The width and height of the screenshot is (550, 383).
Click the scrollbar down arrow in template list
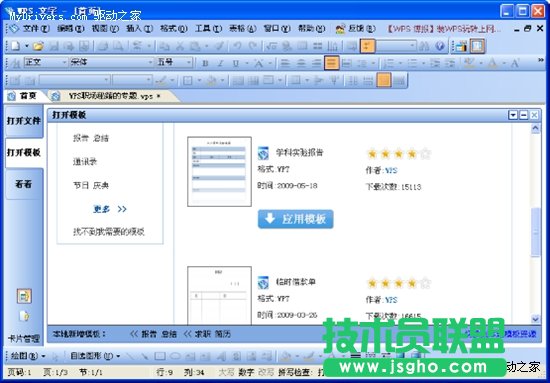click(x=535, y=319)
